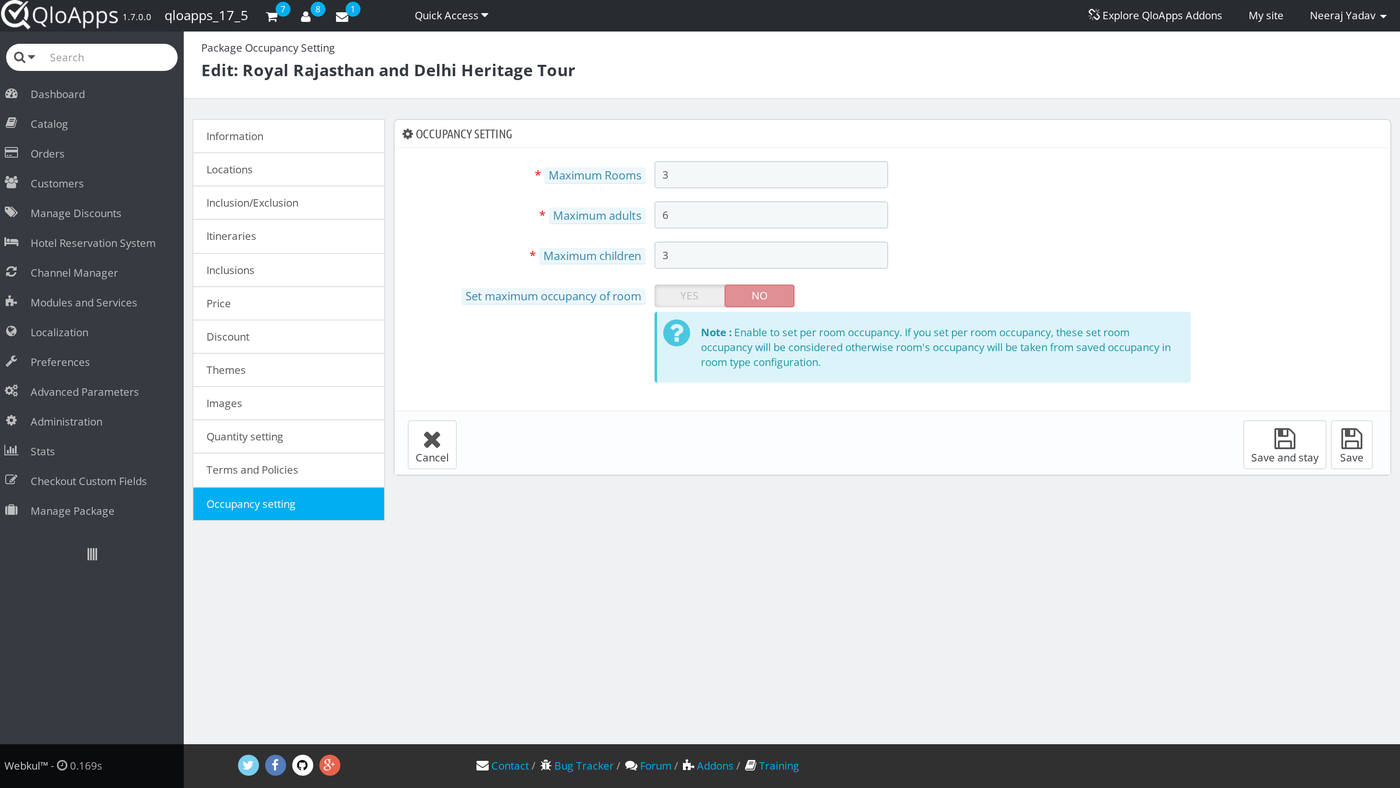The height and width of the screenshot is (788, 1400).
Task: Click the QloApps logo
Action: click(x=60, y=15)
